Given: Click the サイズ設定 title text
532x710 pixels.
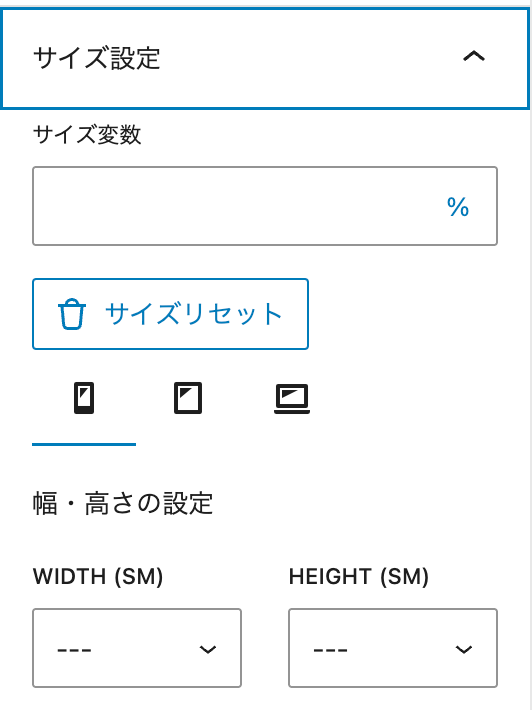Looking at the screenshot, I should tap(97, 58).
